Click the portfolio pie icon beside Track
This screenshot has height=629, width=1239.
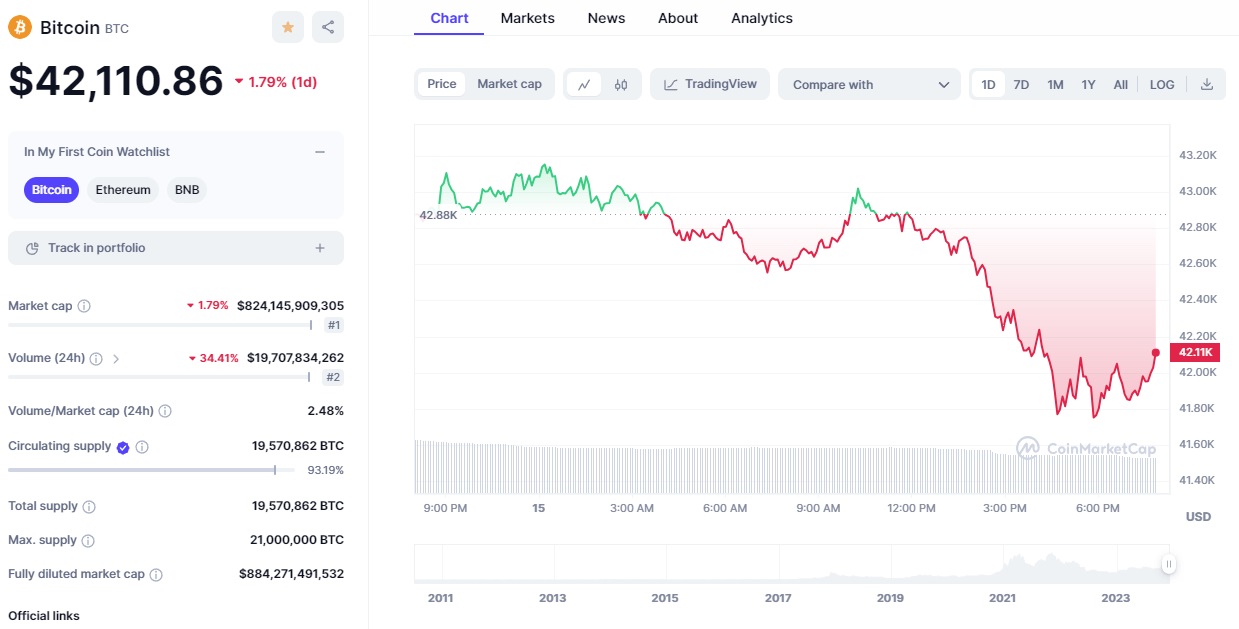click(x=32, y=248)
